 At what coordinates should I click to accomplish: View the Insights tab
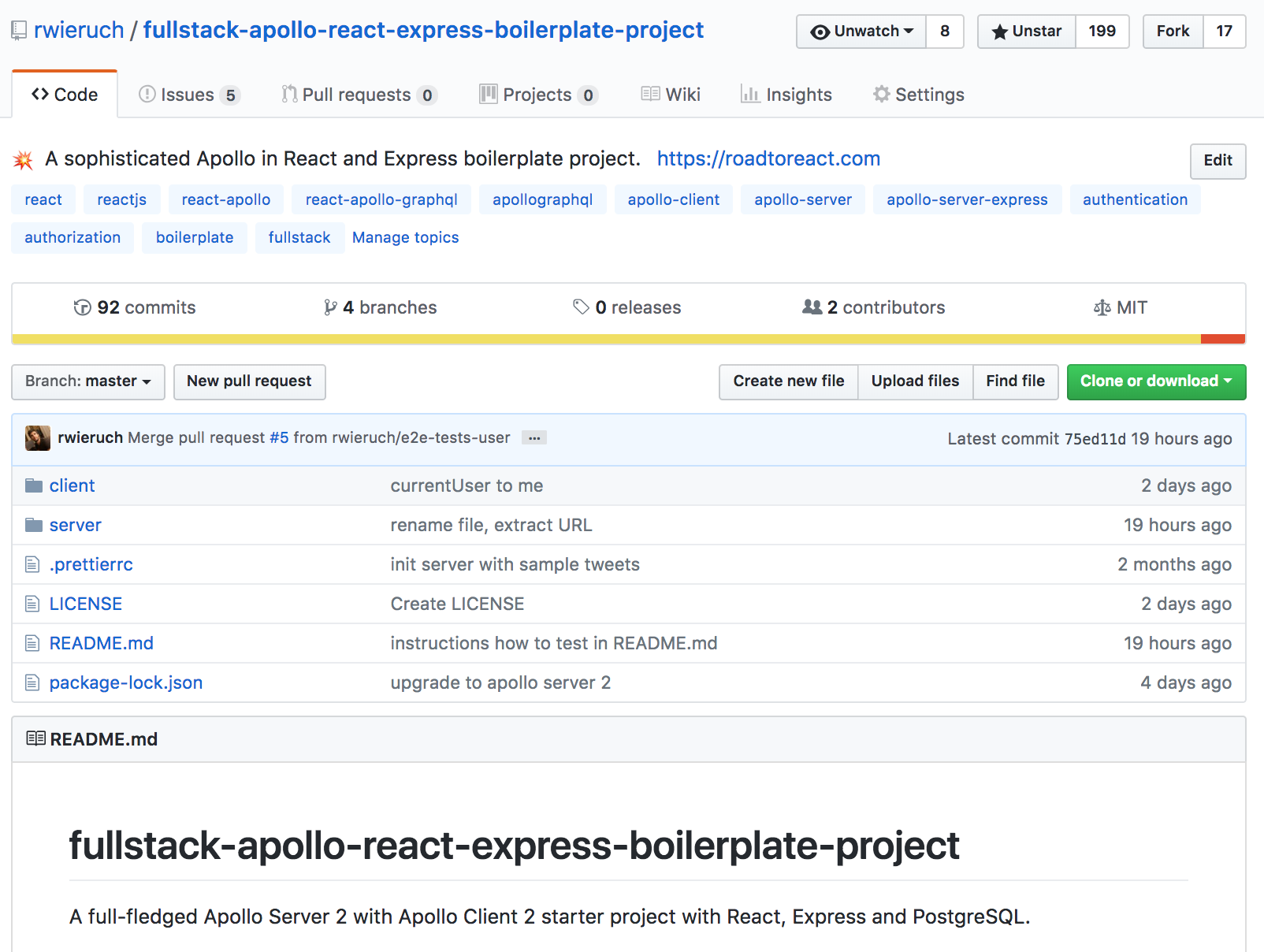(x=786, y=95)
